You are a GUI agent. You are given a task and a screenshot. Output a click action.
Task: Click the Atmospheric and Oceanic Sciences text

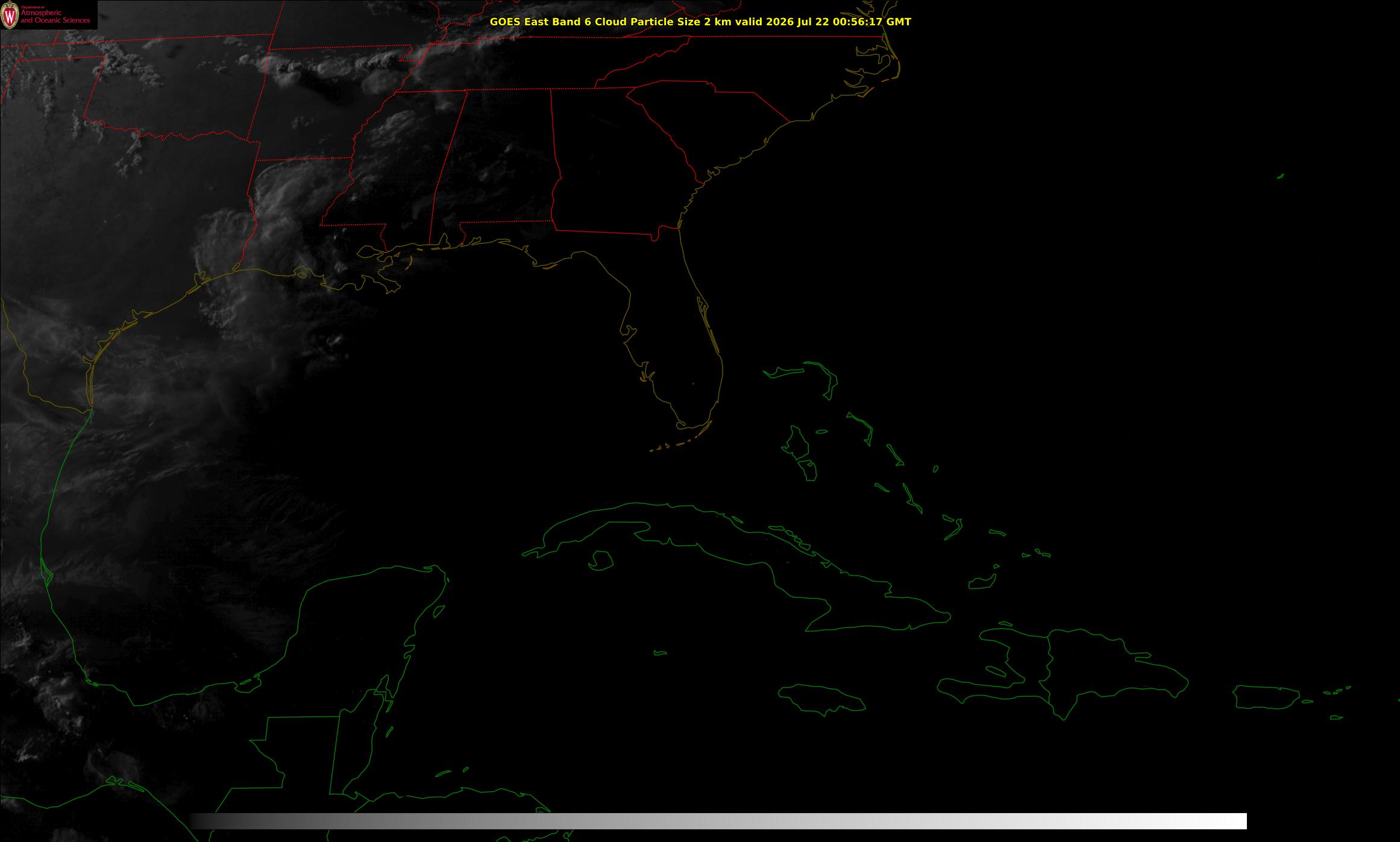pyautogui.click(x=55, y=16)
